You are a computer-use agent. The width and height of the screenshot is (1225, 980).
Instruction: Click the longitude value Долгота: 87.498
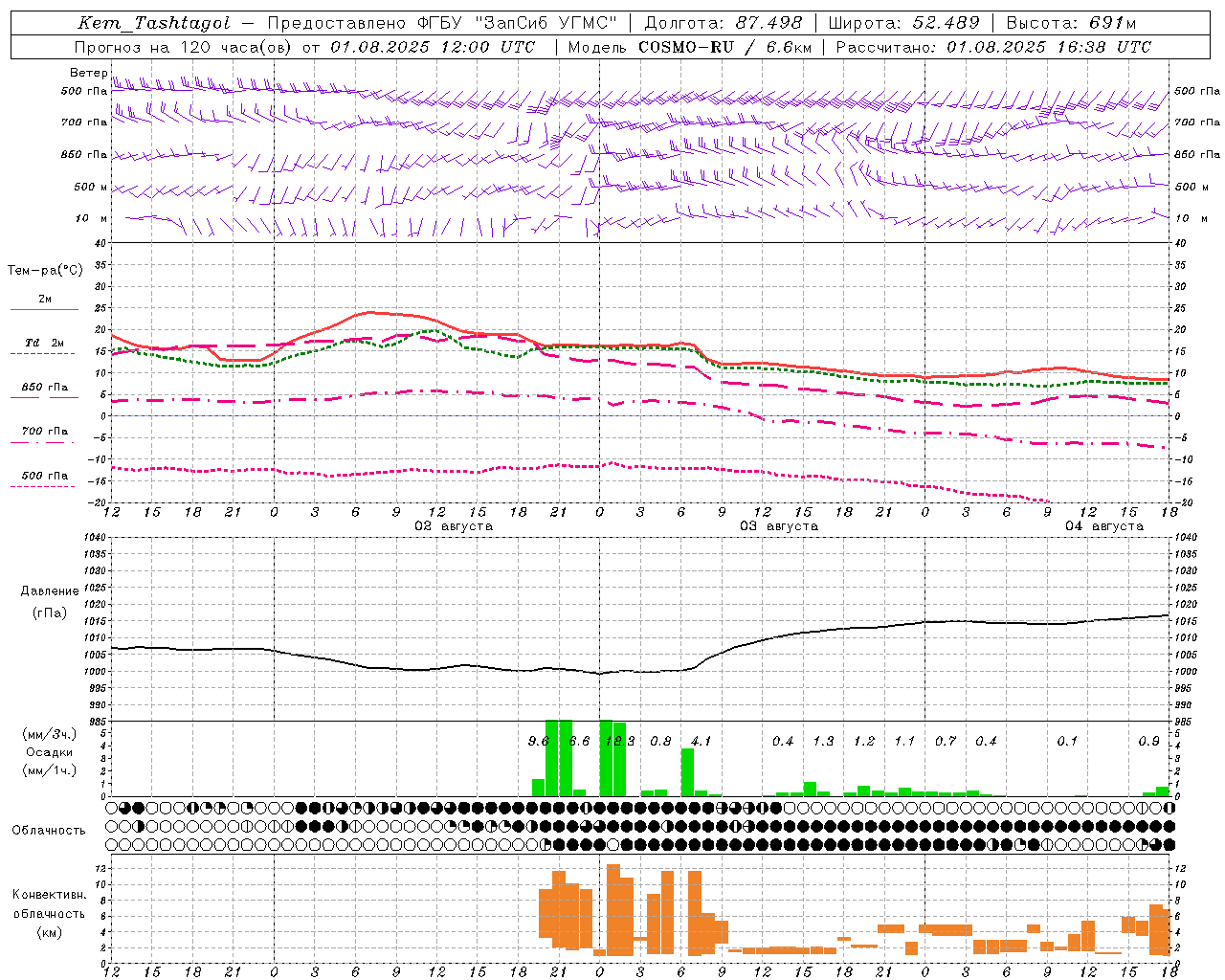point(724,23)
